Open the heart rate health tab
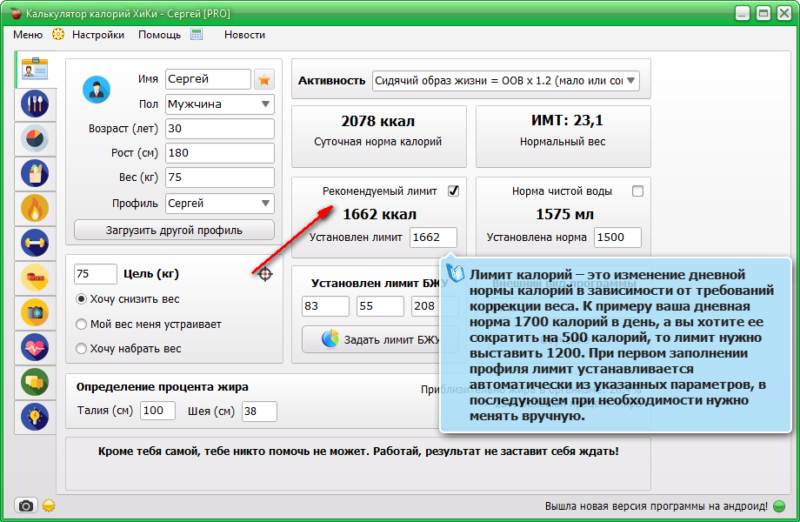Screen dimensions: 800x522 [x=34, y=346]
